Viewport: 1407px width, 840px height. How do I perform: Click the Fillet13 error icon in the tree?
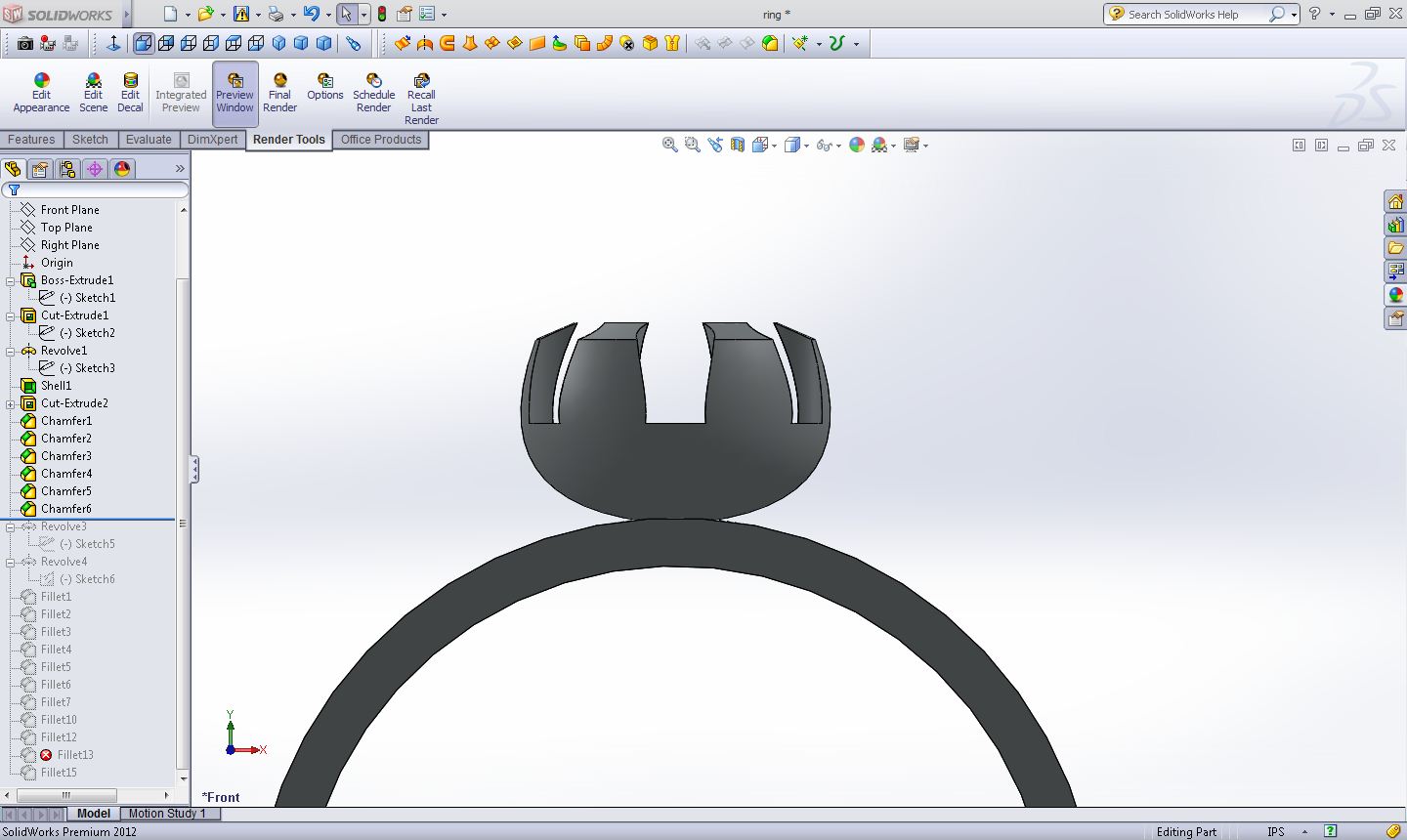[x=46, y=755]
